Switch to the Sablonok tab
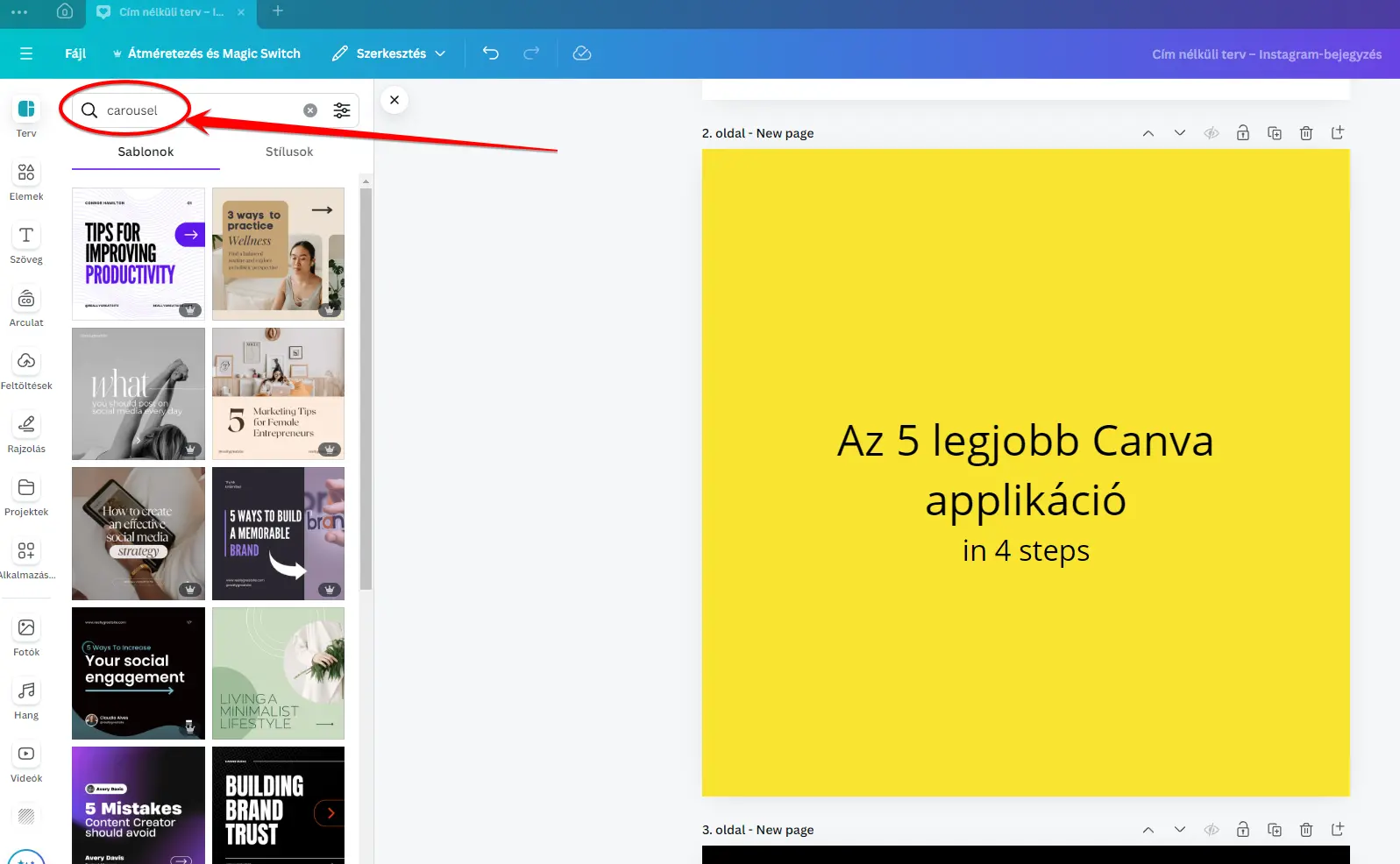The image size is (1400, 864). (146, 152)
